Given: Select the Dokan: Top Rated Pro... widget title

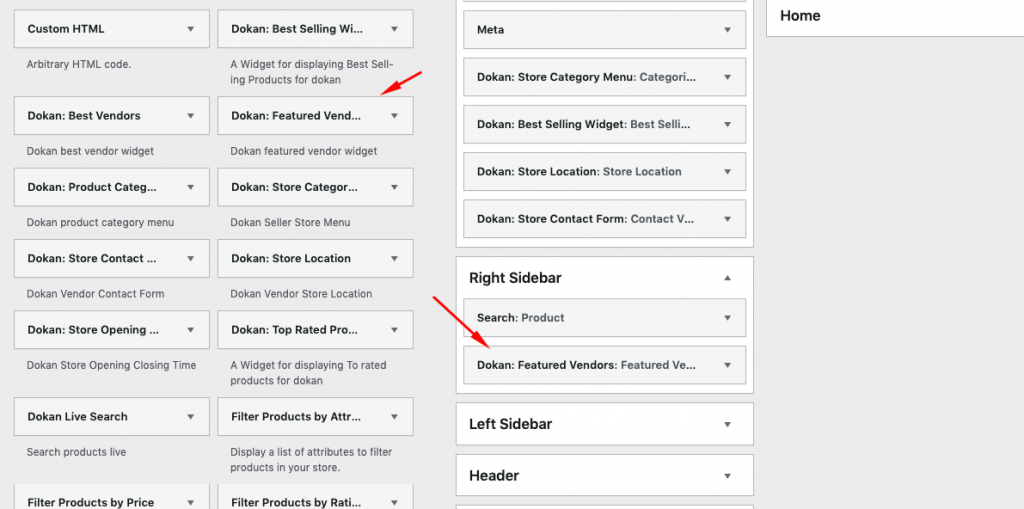Looking at the screenshot, I should (295, 329).
